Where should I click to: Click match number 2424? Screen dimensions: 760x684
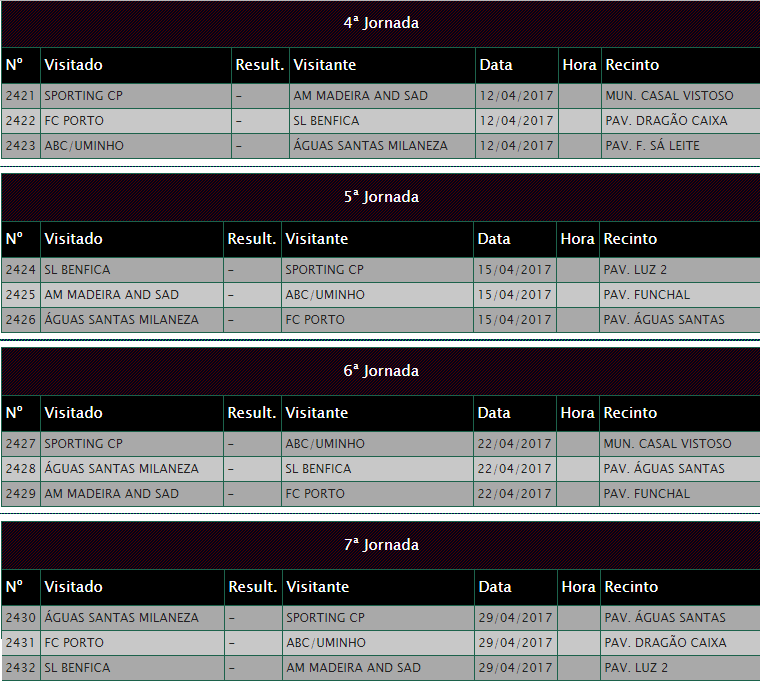click(x=20, y=270)
